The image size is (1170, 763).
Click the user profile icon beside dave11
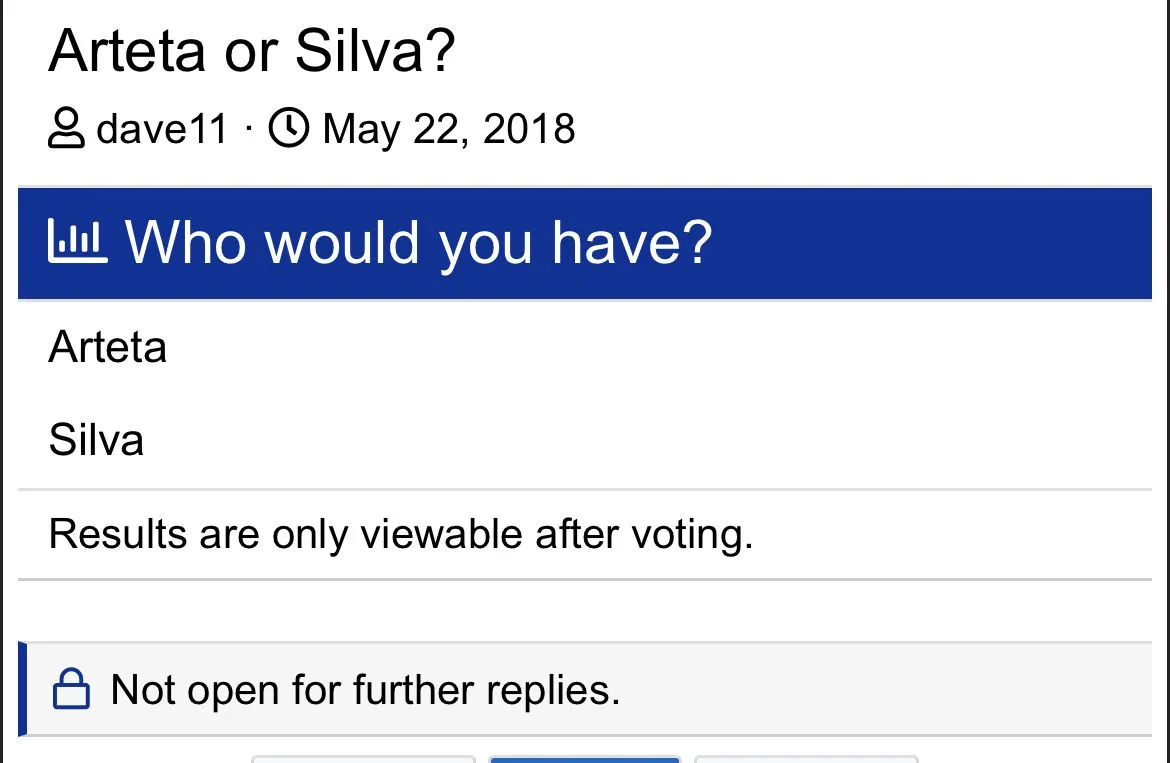[66, 130]
